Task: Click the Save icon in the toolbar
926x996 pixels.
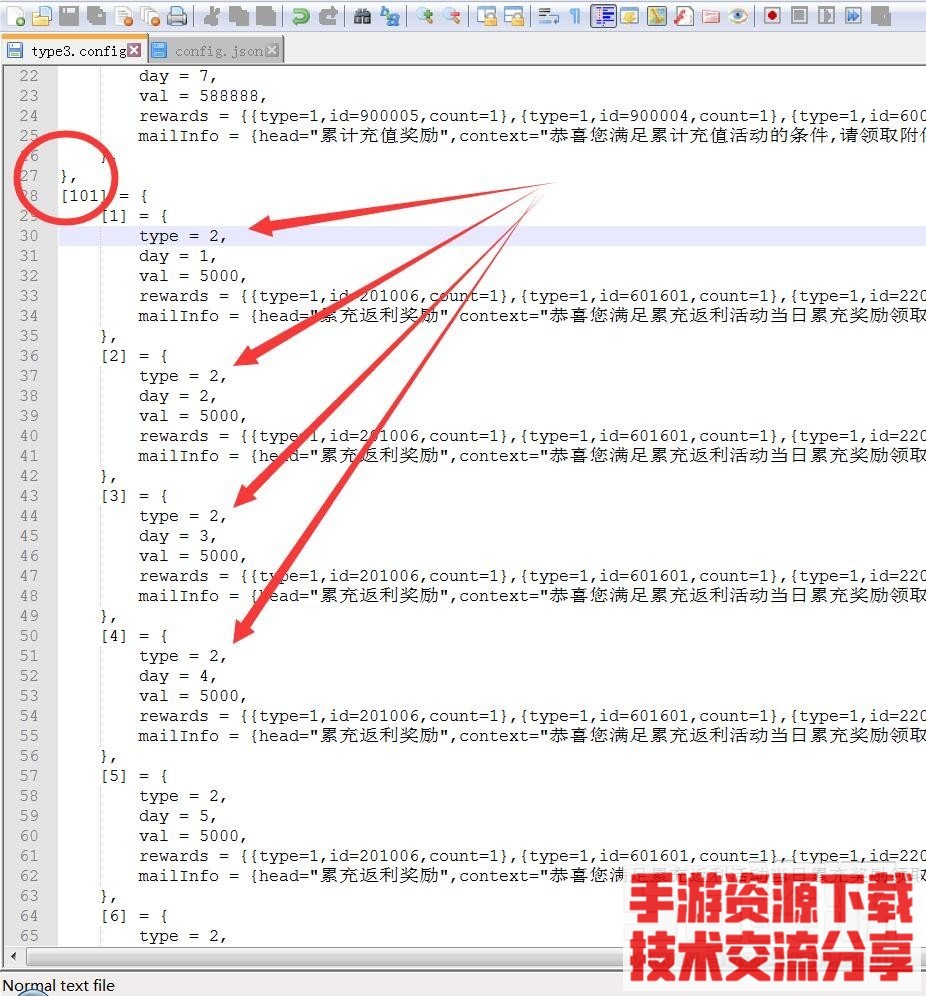Action: click(x=69, y=16)
